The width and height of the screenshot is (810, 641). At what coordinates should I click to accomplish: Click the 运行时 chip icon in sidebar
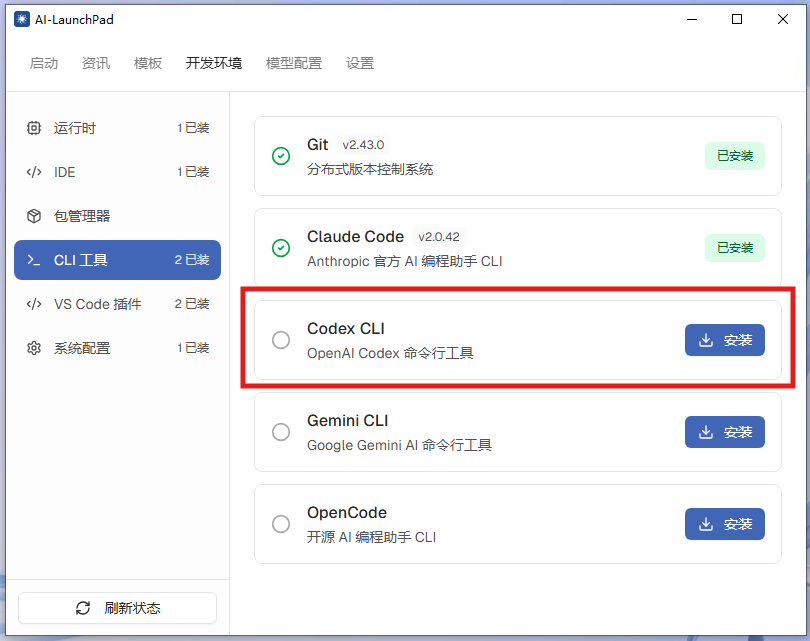pos(34,128)
